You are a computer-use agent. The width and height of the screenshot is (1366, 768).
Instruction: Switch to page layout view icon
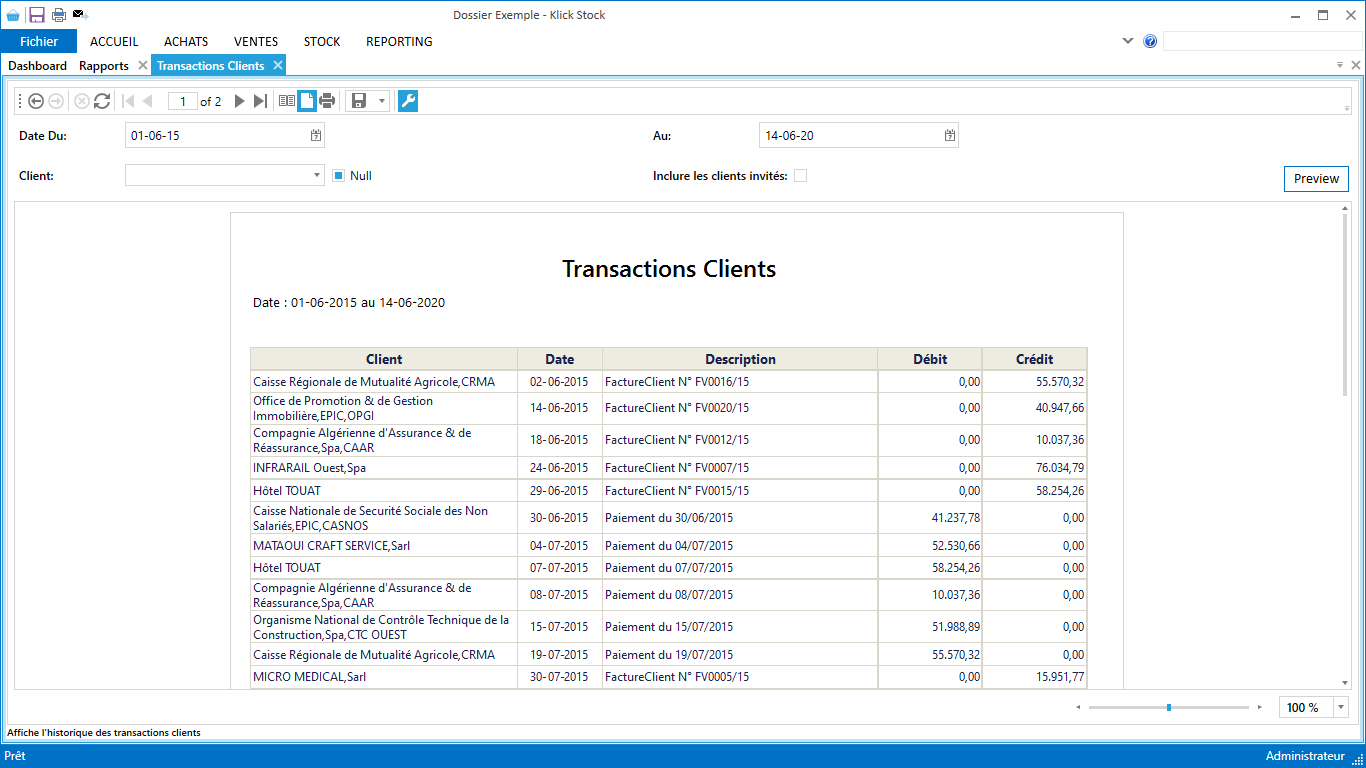(x=307, y=101)
